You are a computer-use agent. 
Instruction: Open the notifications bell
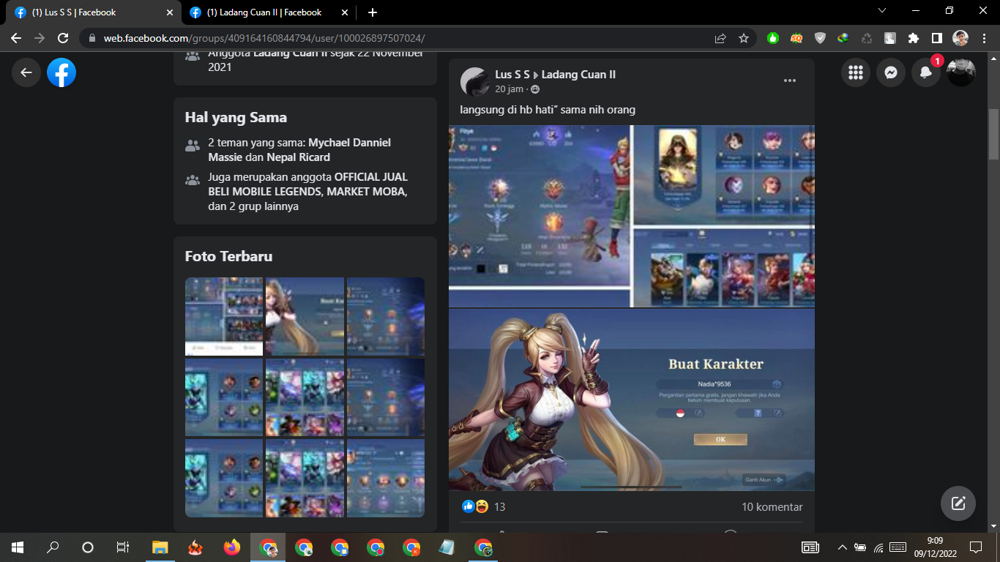click(x=926, y=73)
